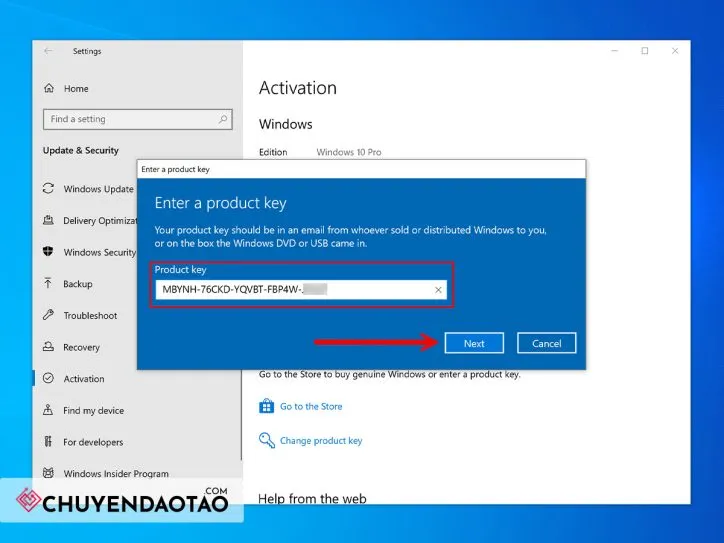Click the Windows section heading
The width and height of the screenshot is (724, 543).
click(285, 124)
